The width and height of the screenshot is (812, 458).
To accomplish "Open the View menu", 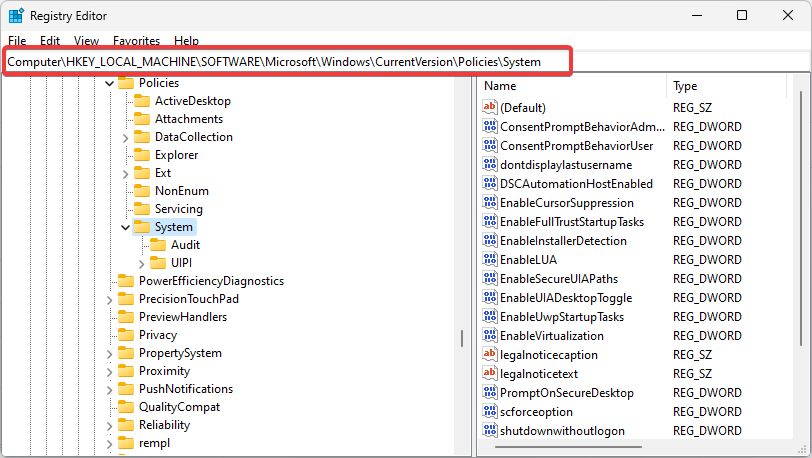I will pyautogui.click(x=86, y=40).
